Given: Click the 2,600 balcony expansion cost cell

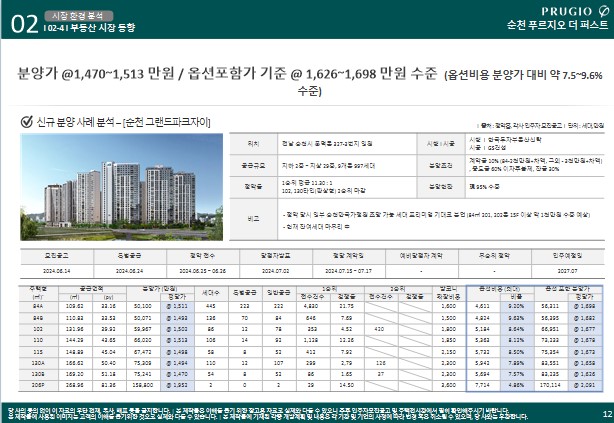Looking at the screenshot, I should [x=448, y=385].
